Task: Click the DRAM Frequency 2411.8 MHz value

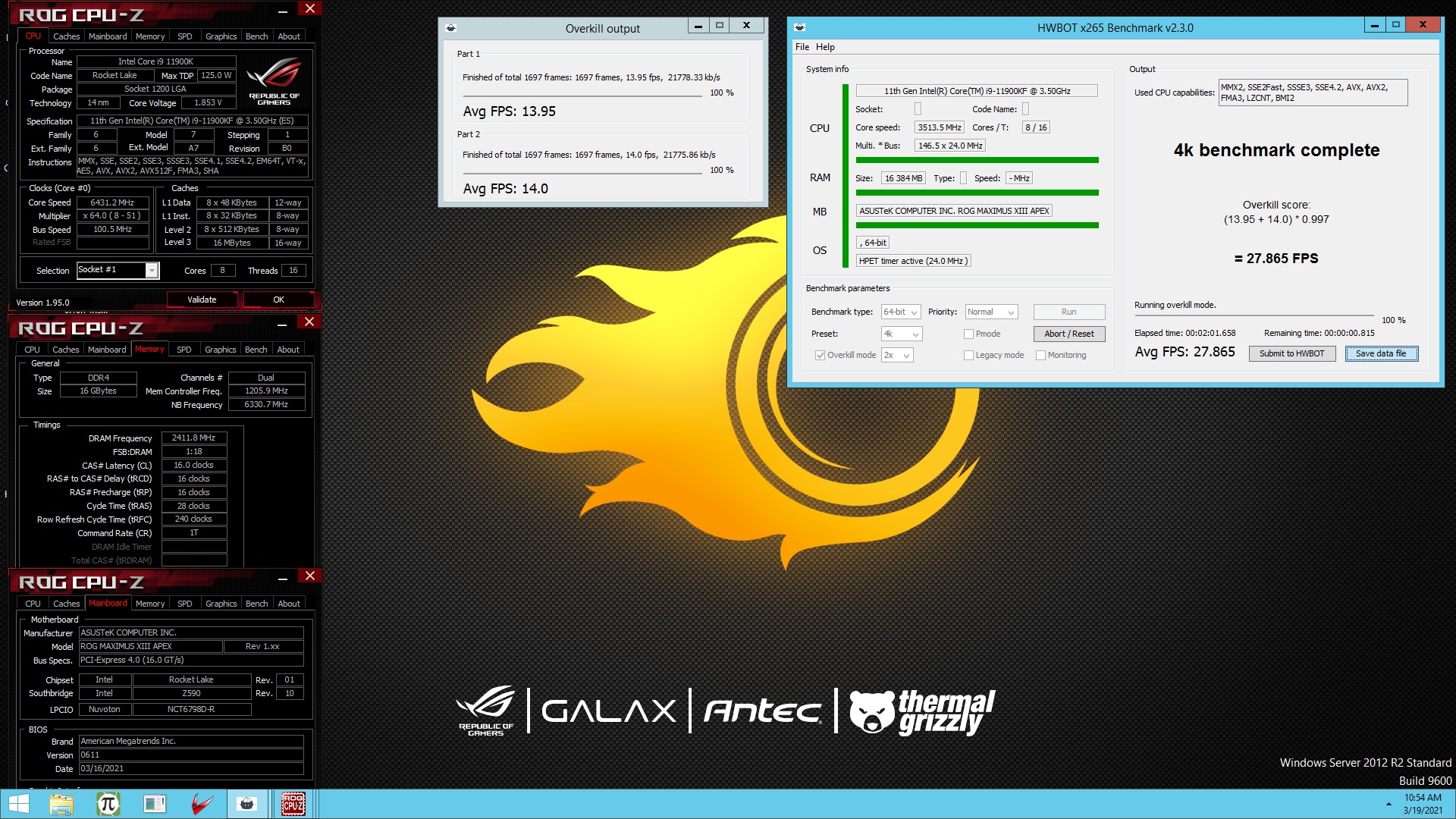Action: coord(193,438)
